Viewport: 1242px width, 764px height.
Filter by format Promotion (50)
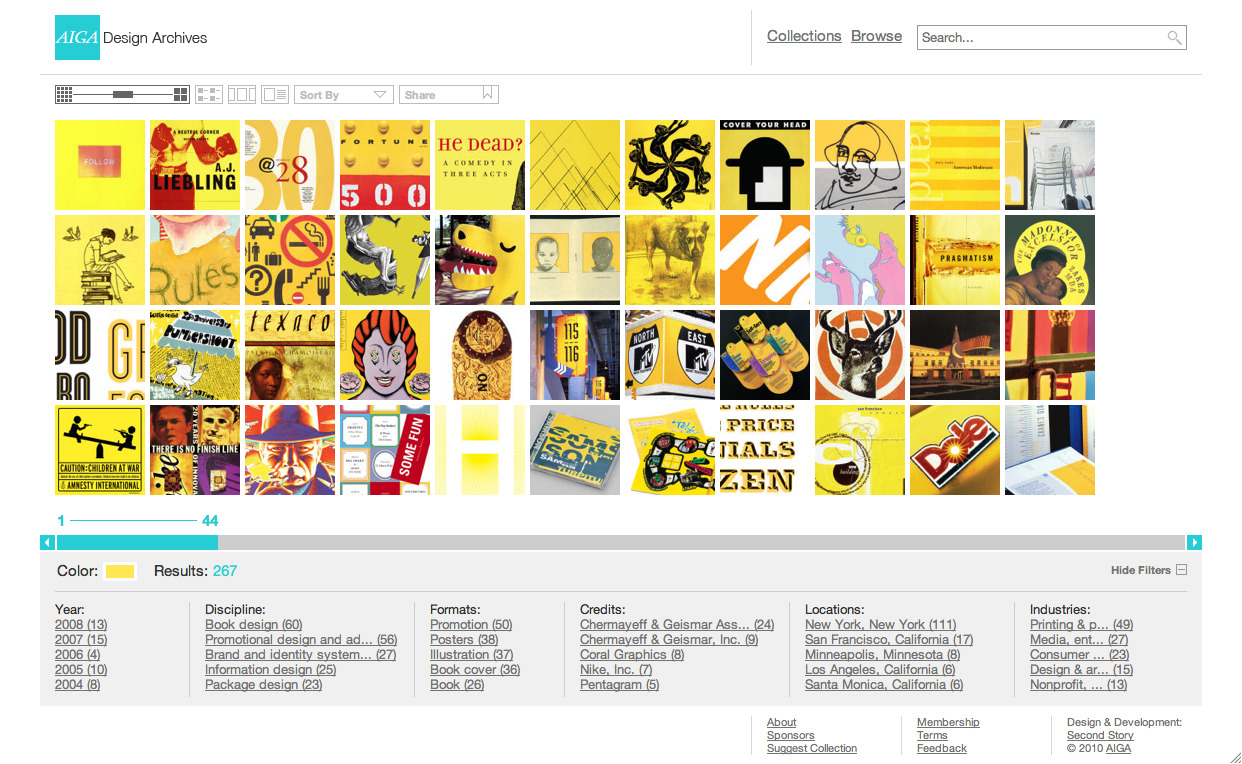click(x=471, y=625)
